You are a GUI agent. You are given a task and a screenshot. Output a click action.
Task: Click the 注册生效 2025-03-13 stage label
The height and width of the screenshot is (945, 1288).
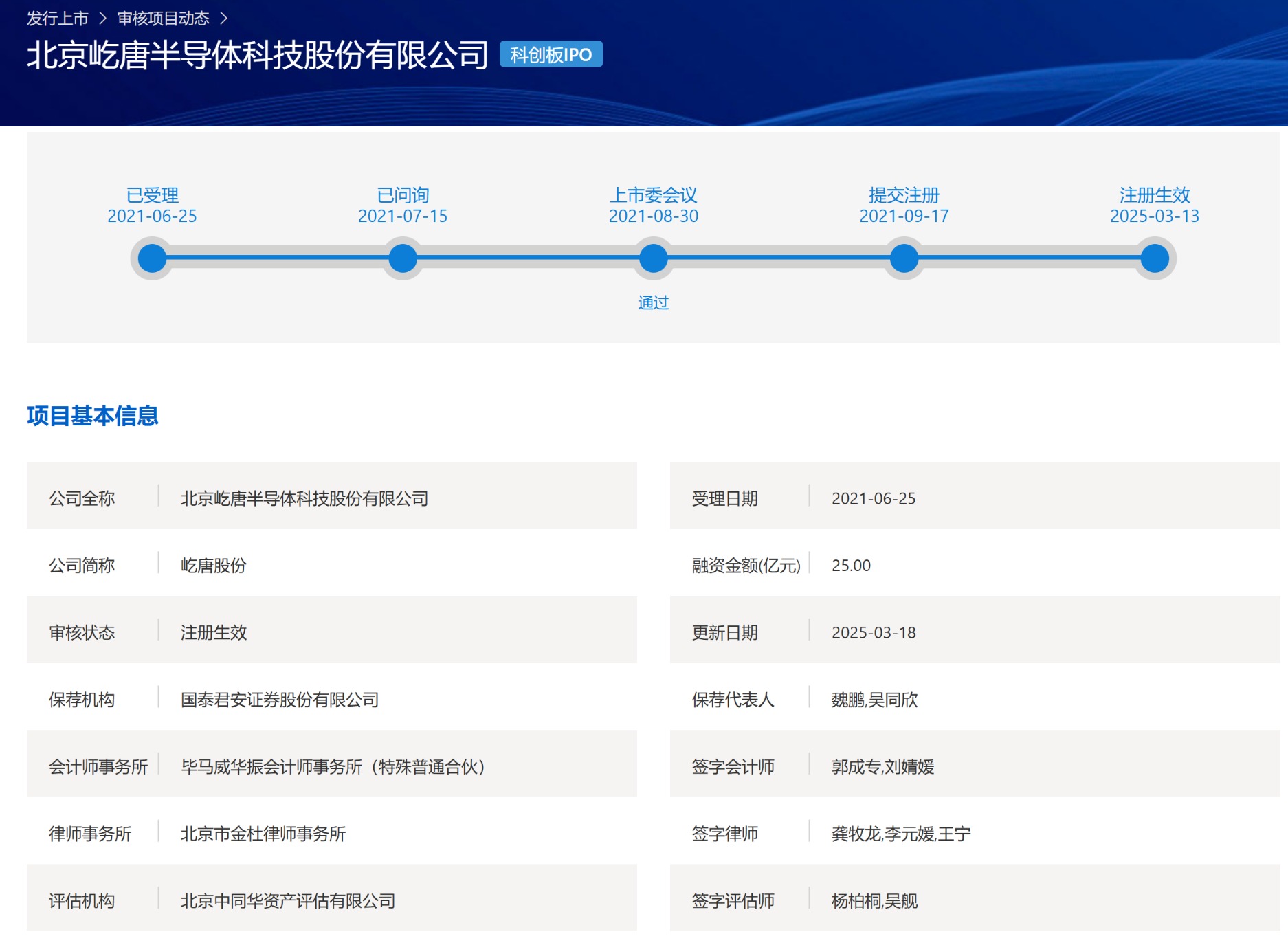(x=1155, y=205)
